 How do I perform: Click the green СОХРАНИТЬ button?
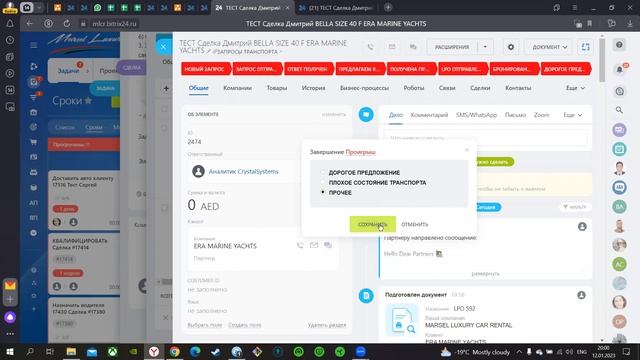[x=372, y=224]
